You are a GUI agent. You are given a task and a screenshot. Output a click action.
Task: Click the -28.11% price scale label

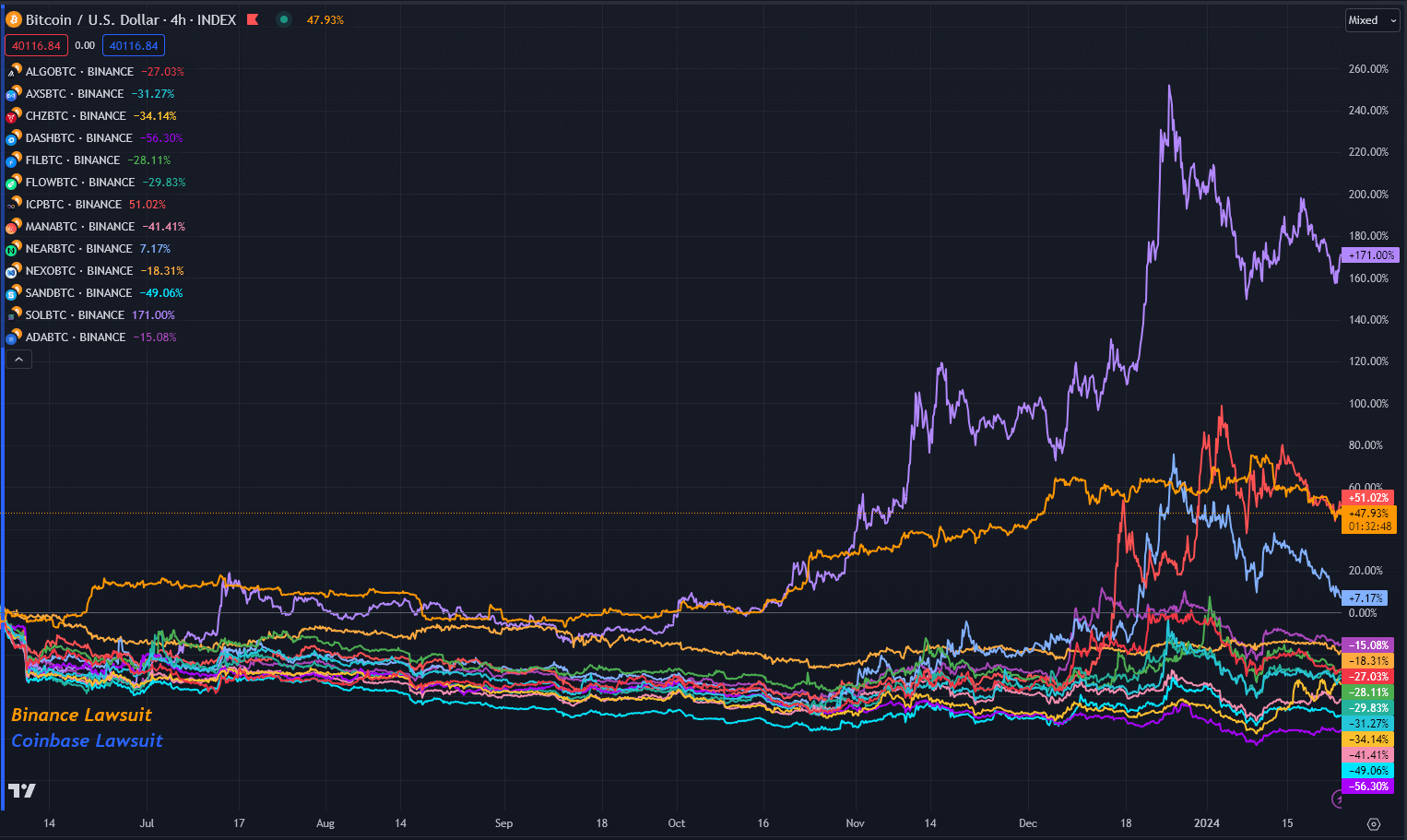point(1368,692)
